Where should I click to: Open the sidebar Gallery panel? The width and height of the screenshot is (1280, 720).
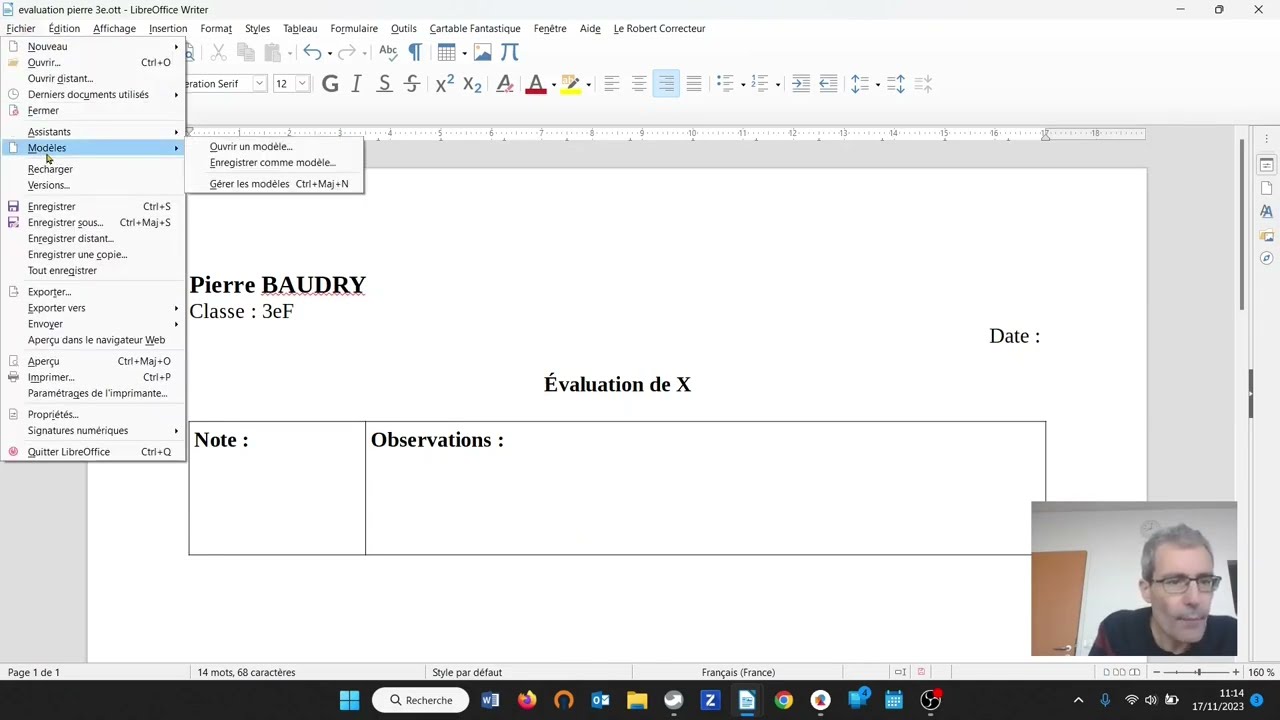[x=1266, y=235]
